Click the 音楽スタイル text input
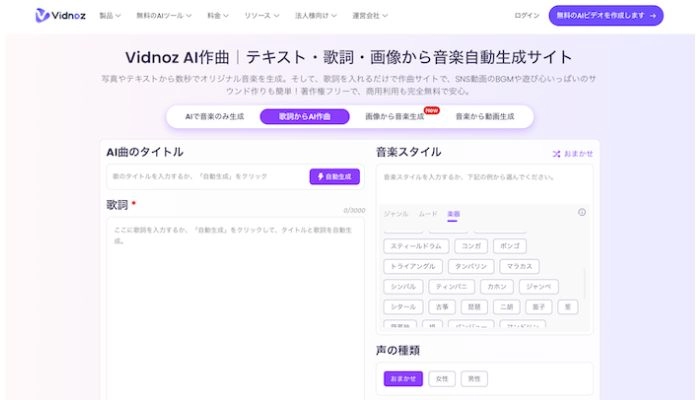700x400 pixels. coord(484,184)
